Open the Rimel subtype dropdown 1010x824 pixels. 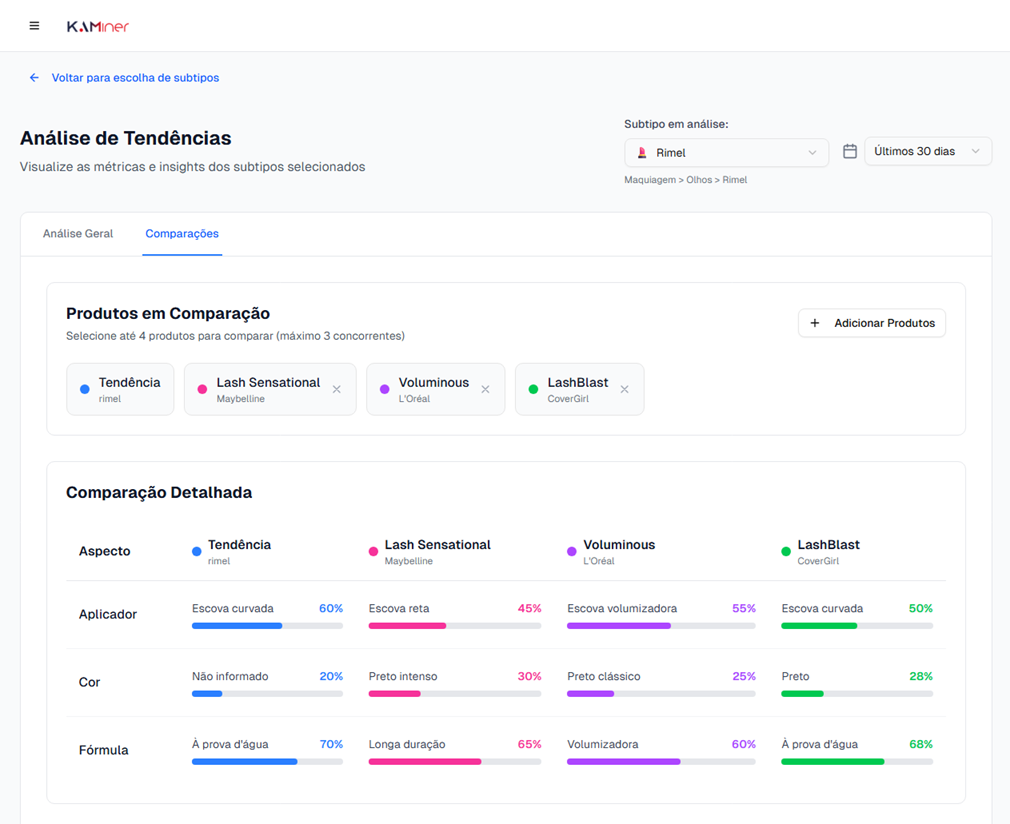click(x=726, y=153)
